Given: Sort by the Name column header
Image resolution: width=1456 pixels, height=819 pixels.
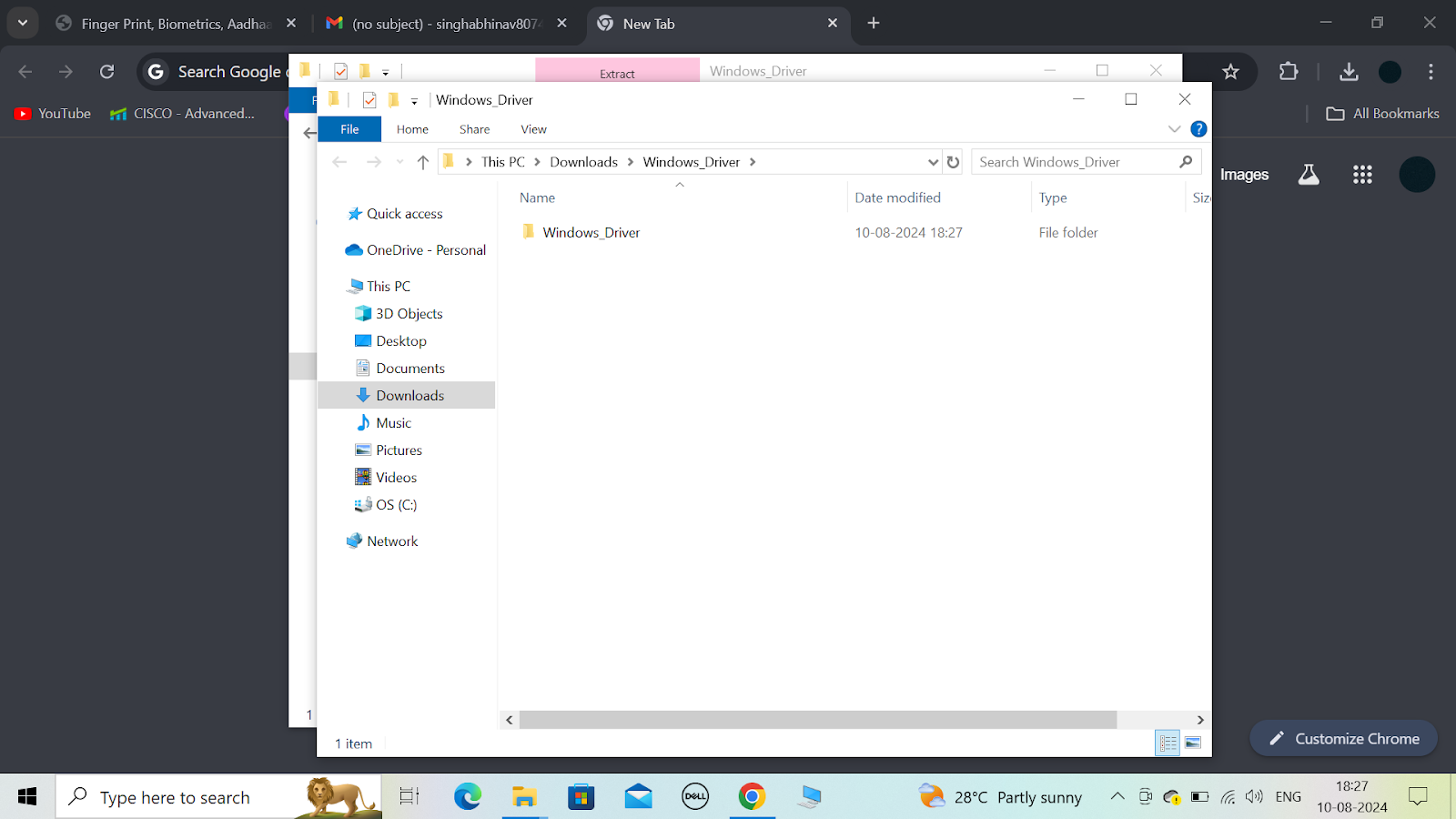Looking at the screenshot, I should click(537, 197).
